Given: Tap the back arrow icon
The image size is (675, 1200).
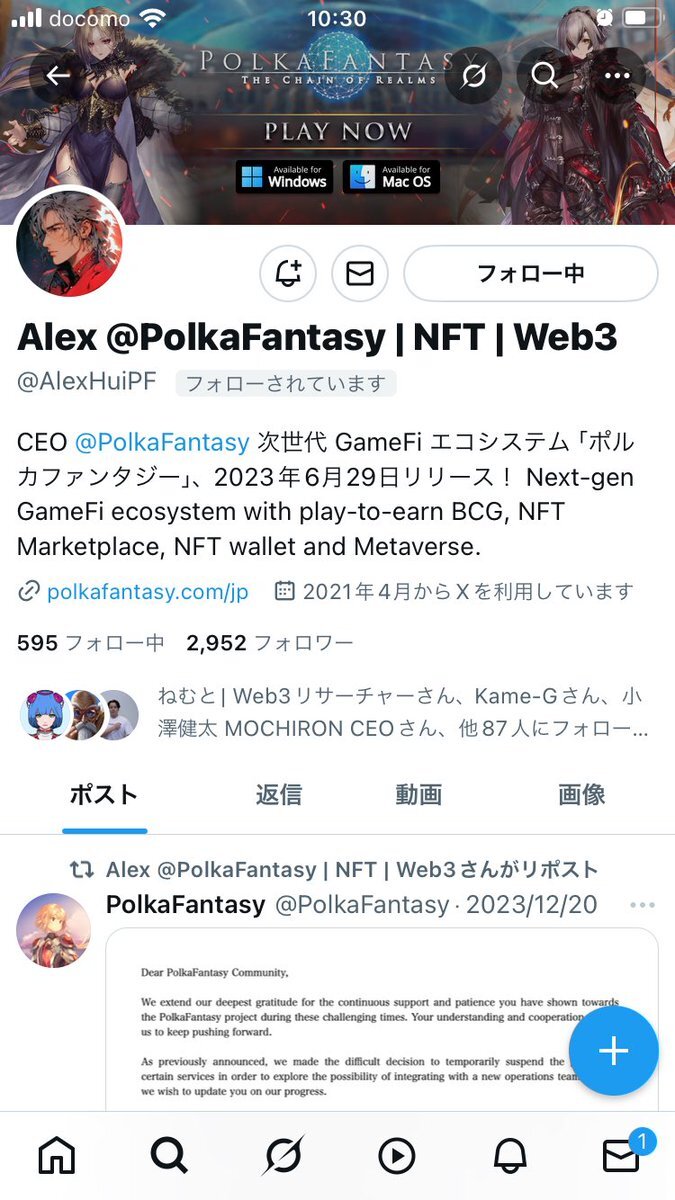Looking at the screenshot, I should pyautogui.click(x=58, y=75).
